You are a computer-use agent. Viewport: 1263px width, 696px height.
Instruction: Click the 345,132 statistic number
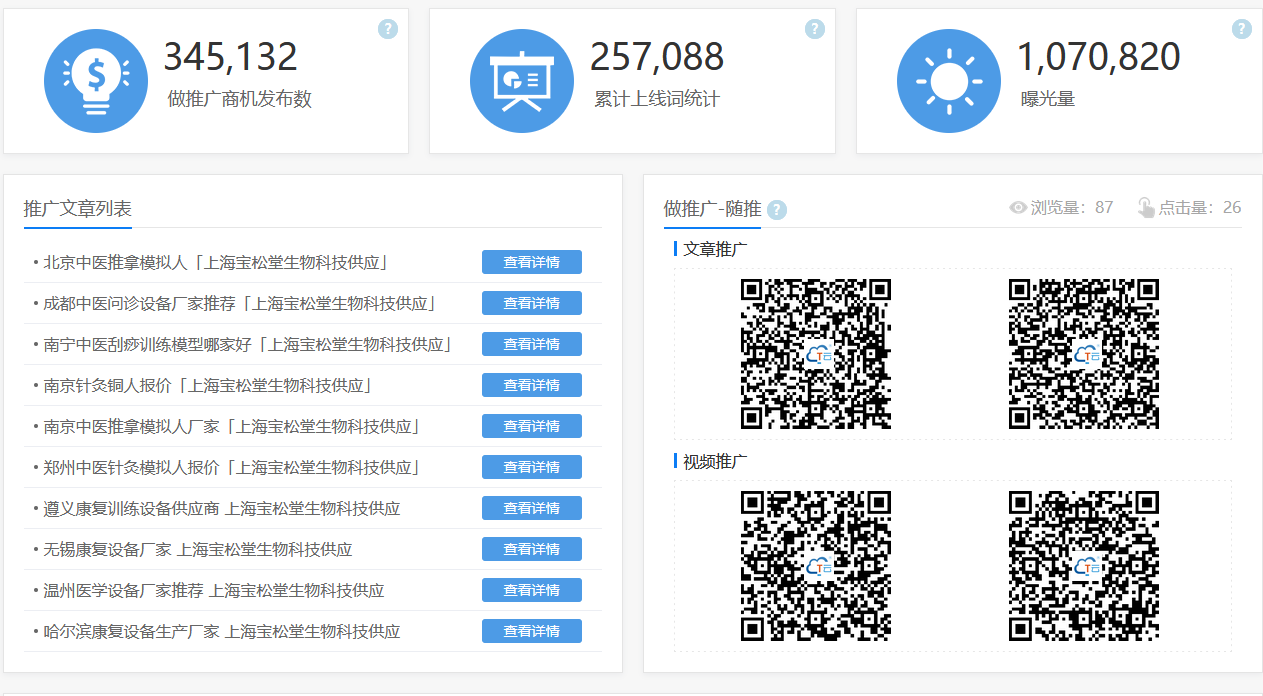(x=231, y=57)
